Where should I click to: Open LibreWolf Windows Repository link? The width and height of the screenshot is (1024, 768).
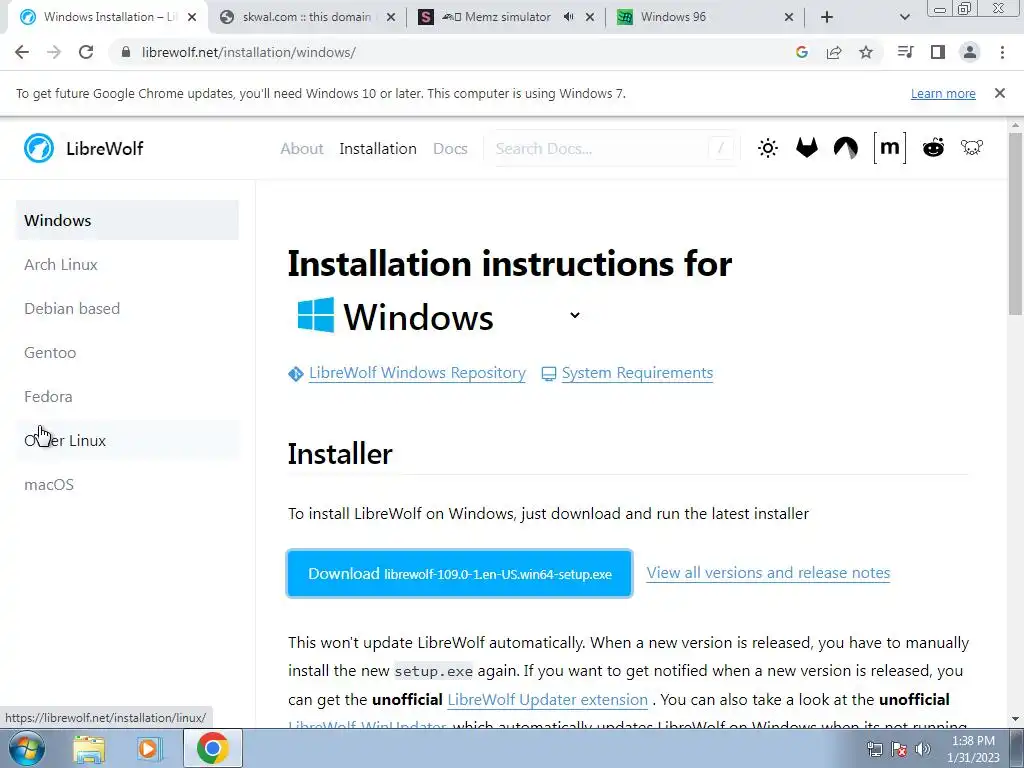(x=417, y=373)
